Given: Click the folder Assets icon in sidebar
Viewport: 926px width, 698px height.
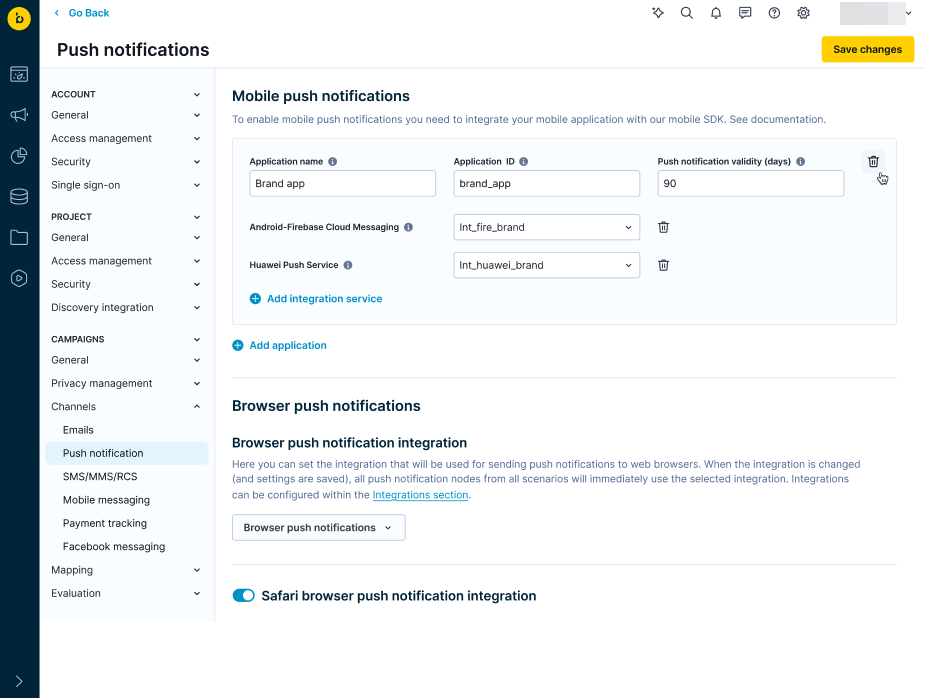Looking at the screenshot, I should click(x=18, y=238).
